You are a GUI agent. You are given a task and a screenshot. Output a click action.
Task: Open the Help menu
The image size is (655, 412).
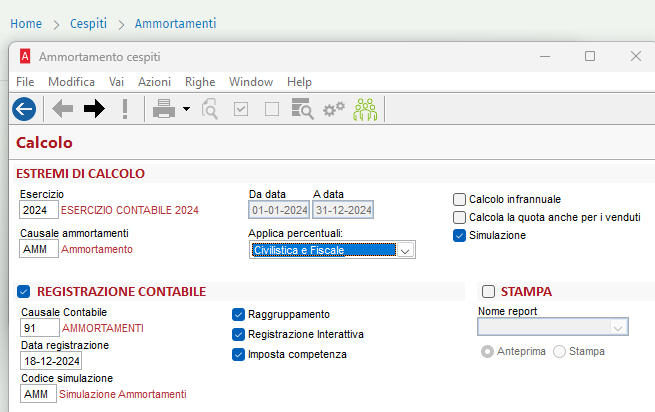[299, 82]
